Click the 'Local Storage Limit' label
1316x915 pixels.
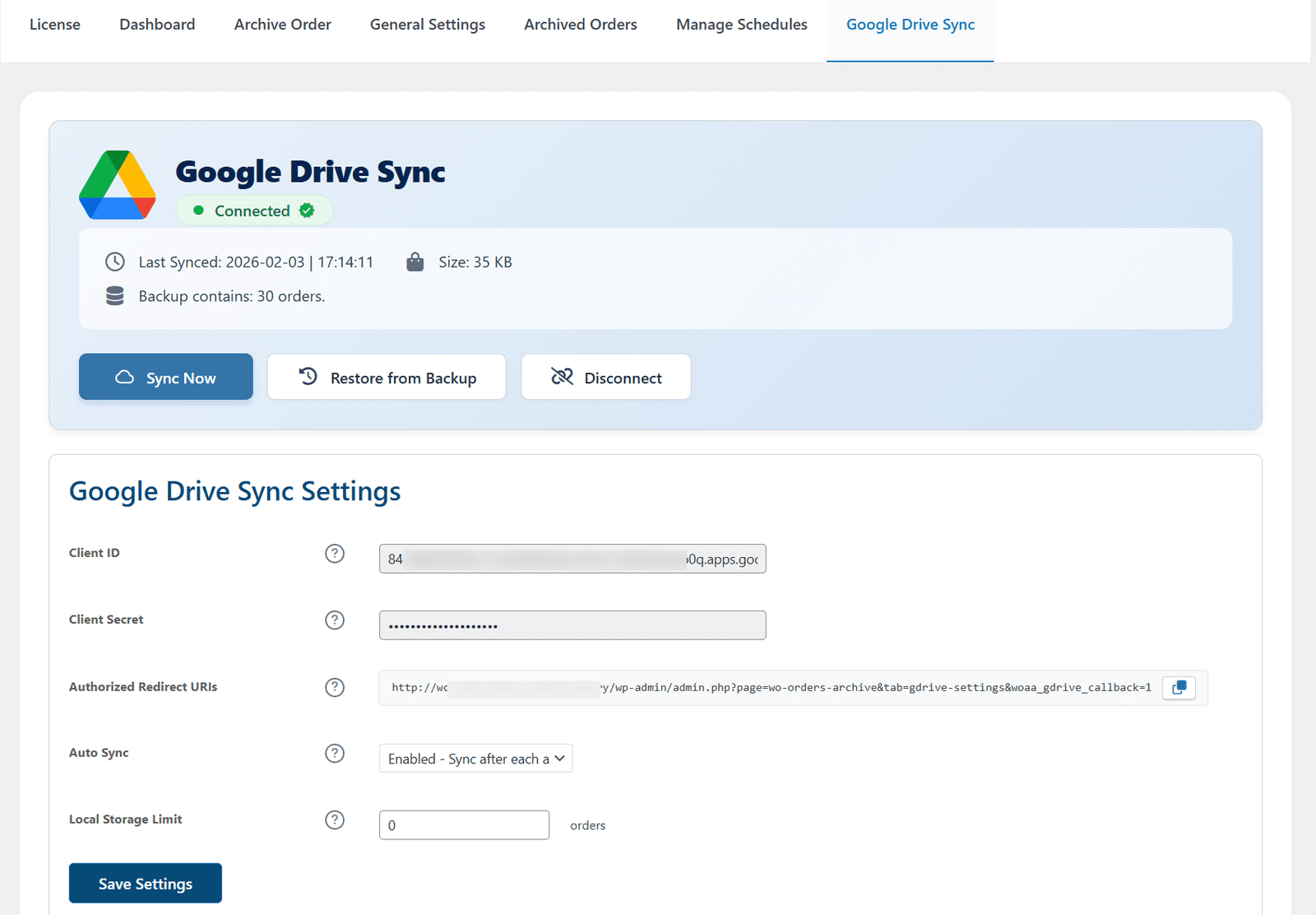click(x=126, y=820)
